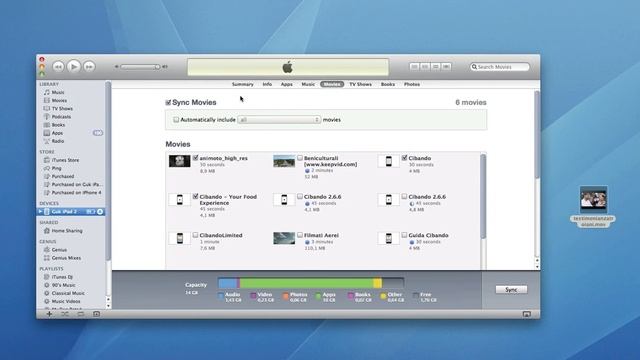
Task: Open the Automatically include movies dropdown
Action: pyautogui.click(x=279, y=120)
